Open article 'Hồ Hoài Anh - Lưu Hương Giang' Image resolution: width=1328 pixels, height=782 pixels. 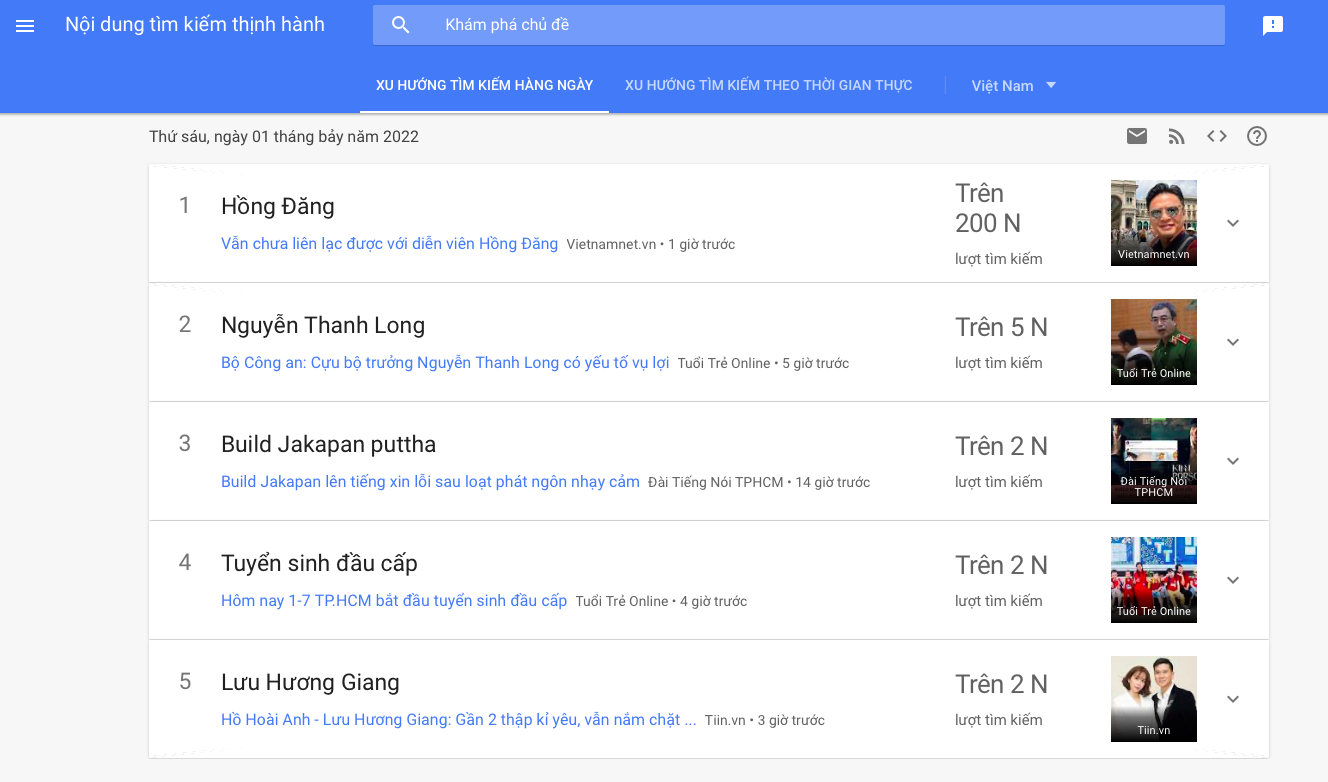point(459,719)
